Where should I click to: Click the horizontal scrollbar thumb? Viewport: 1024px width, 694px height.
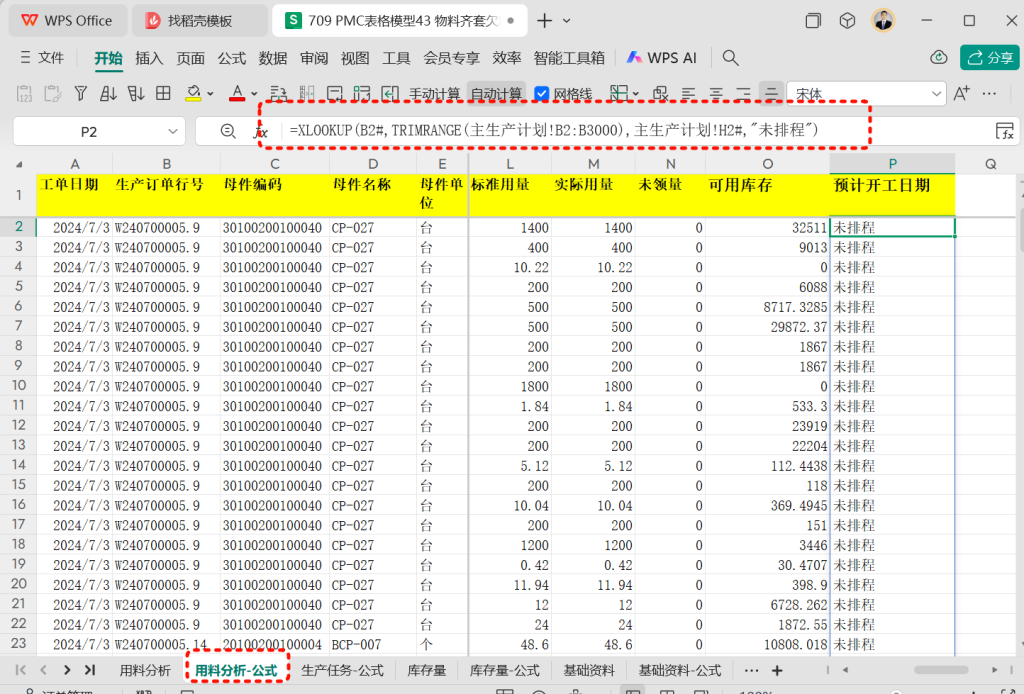(941, 670)
